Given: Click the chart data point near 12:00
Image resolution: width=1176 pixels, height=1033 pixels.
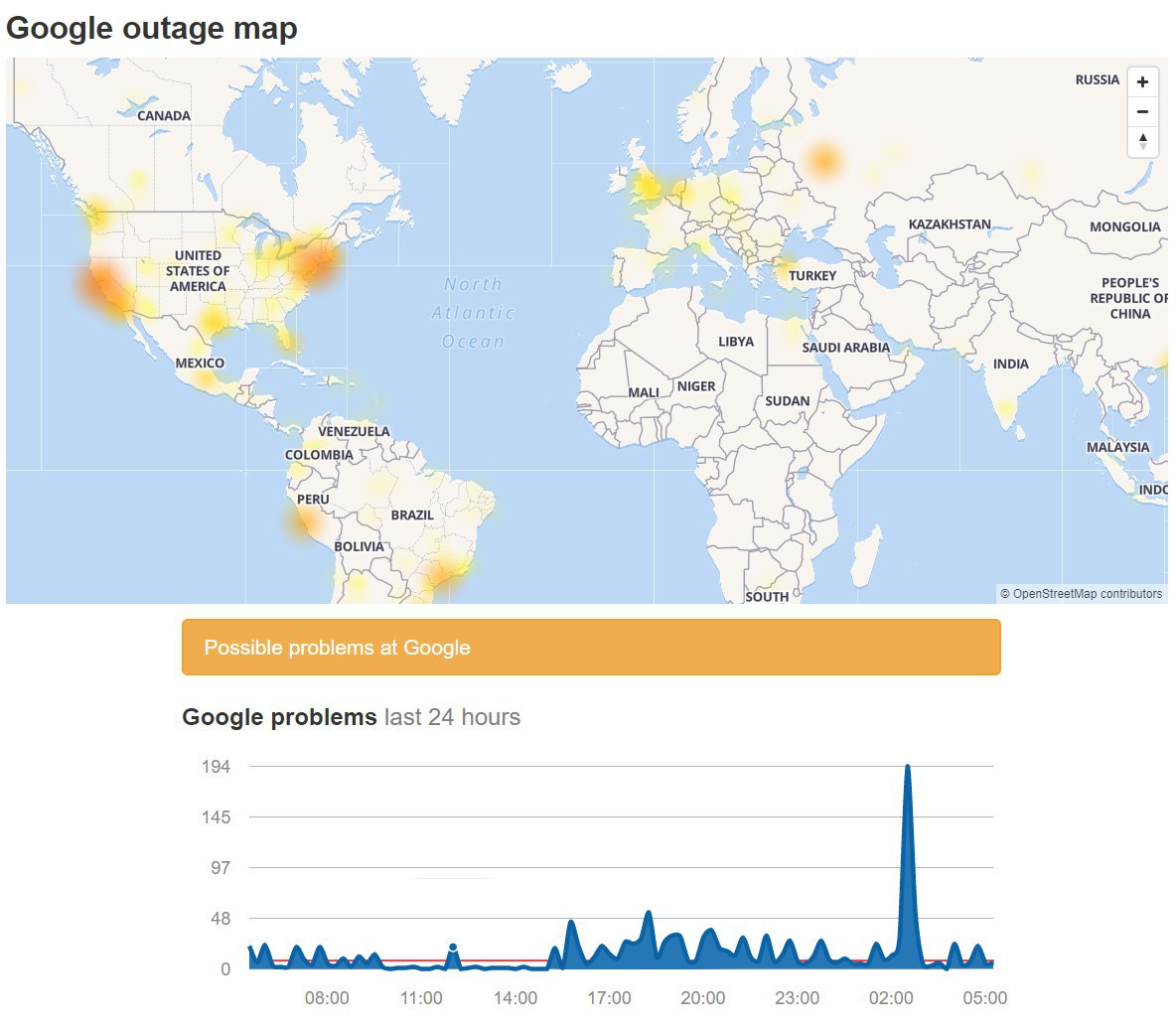Looking at the screenshot, I should (x=452, y=947).
